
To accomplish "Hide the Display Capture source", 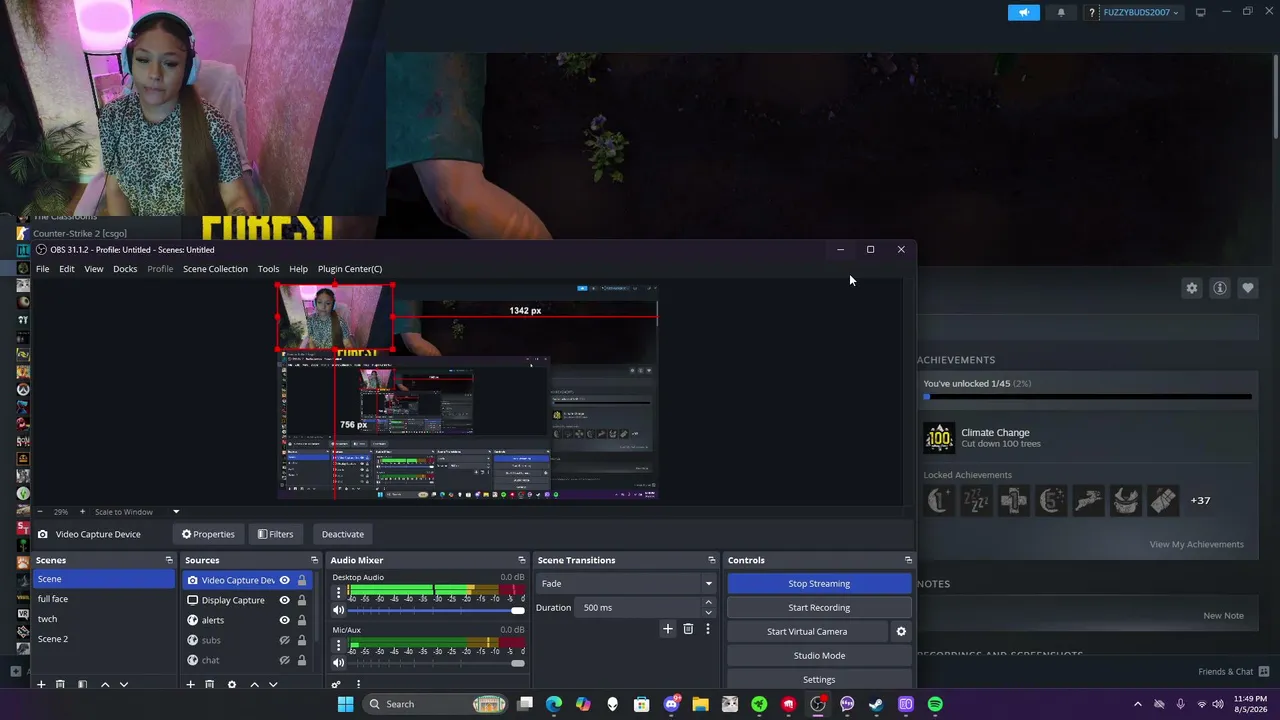I will (x=284, y=600).
